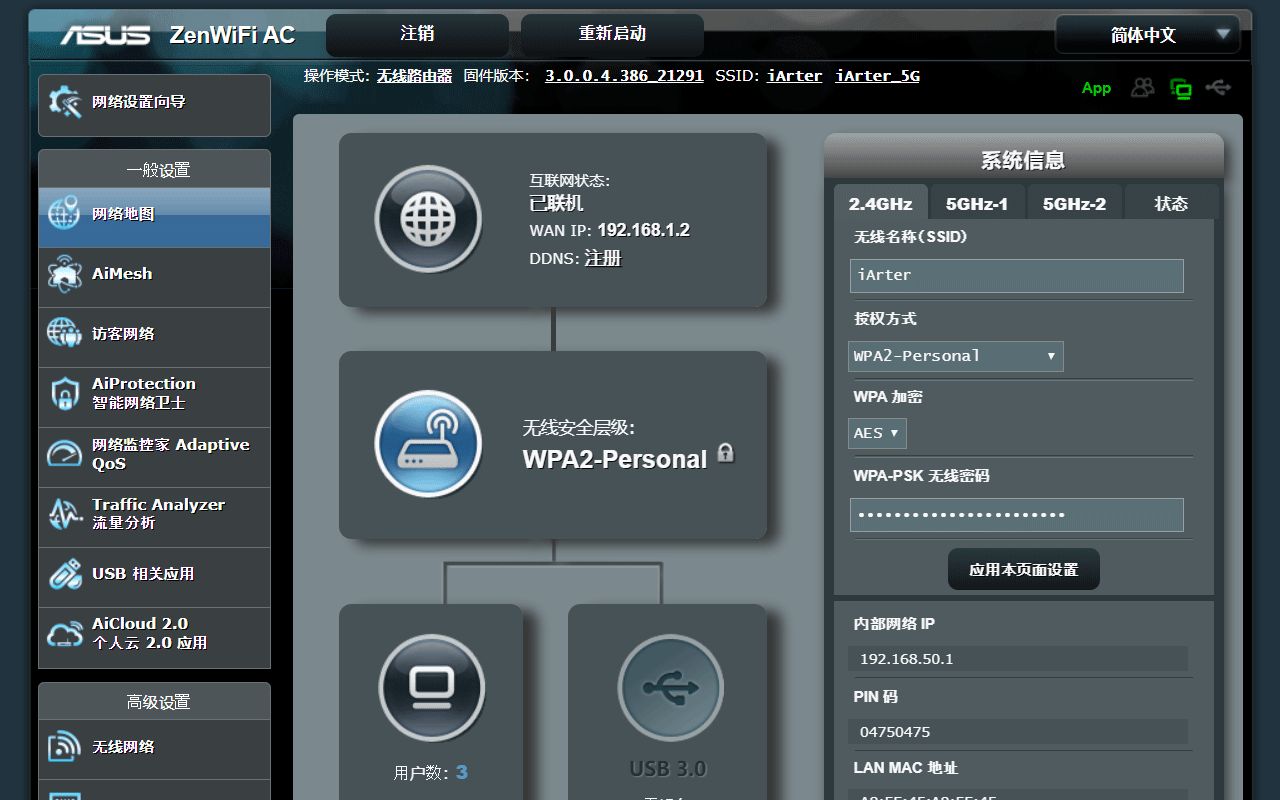The height and width of the screenshot is (800, 1280).
Task: Open the guest network (访客网络) icon
Action: (x=64, y=334)
